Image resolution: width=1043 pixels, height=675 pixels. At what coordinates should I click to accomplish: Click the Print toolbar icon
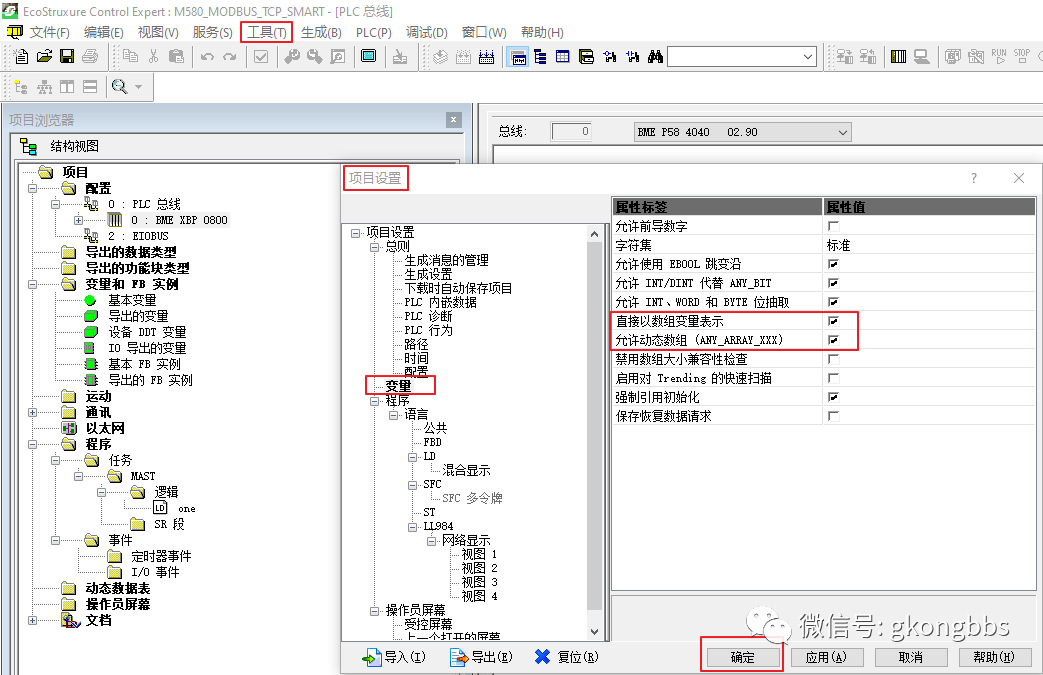[x=90, y=57]
